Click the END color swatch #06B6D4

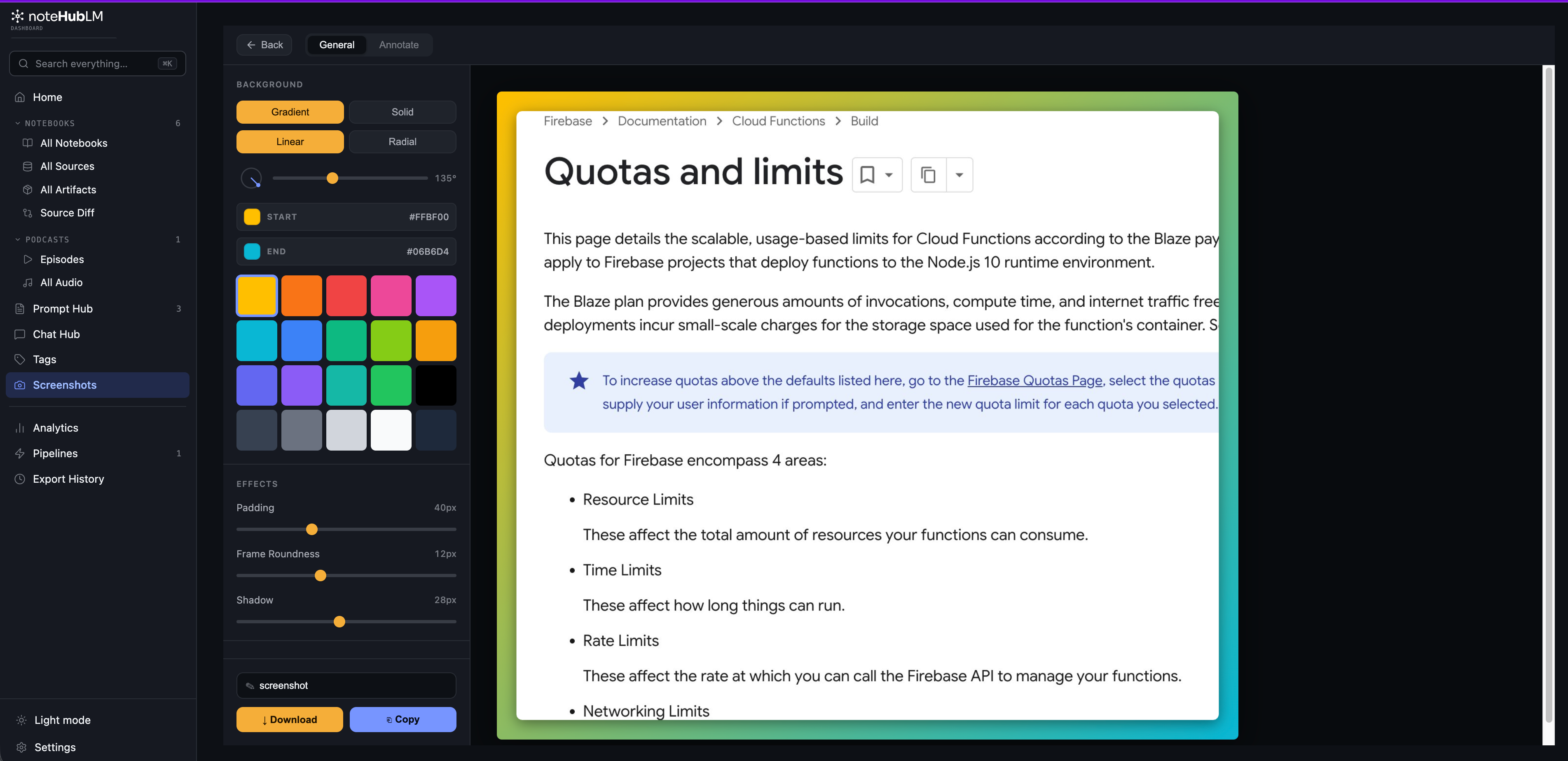252,251
